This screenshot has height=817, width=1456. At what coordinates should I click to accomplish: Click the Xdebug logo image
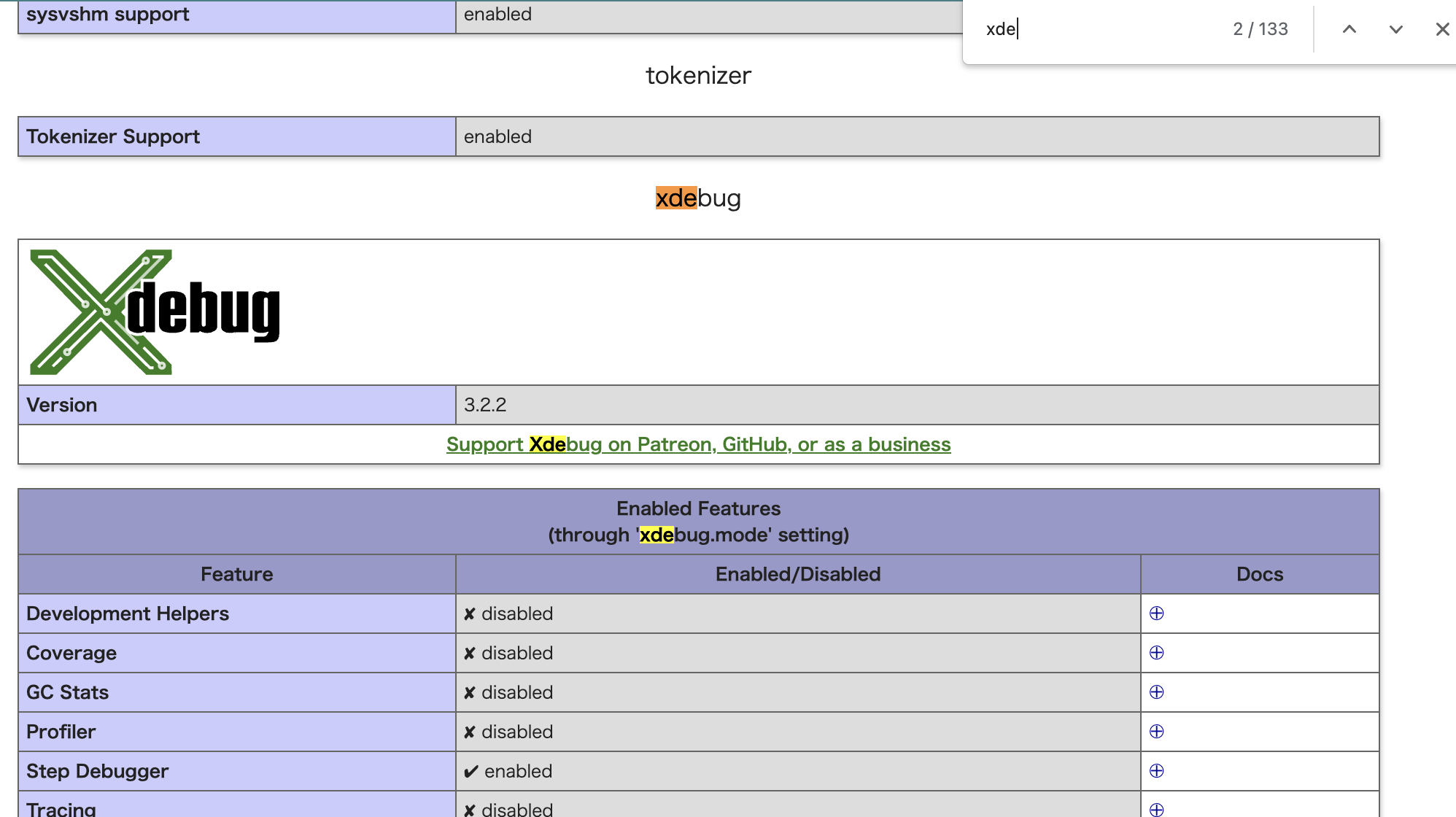[155, 312]
